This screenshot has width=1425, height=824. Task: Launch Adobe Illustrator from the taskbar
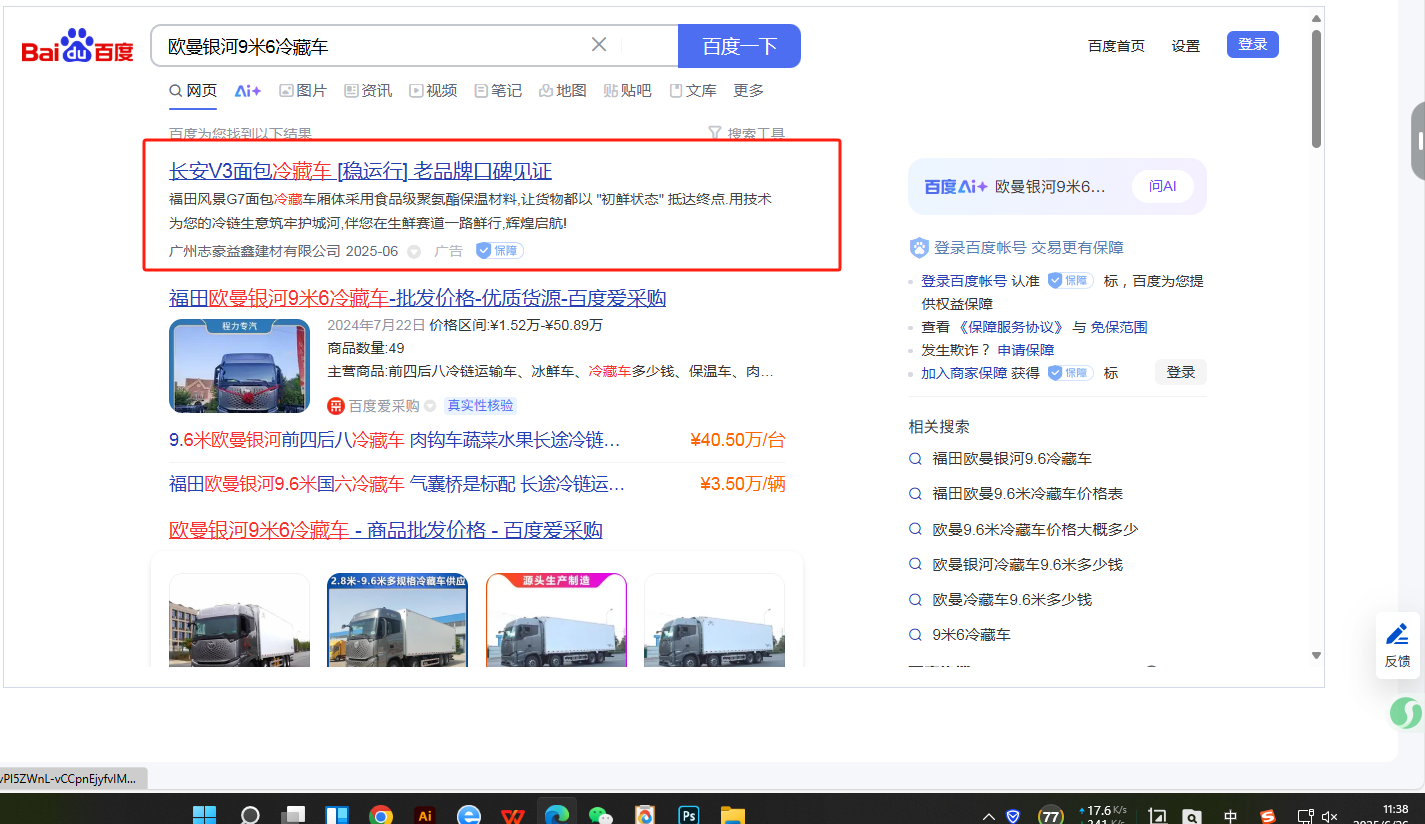[x=423, y=815]
